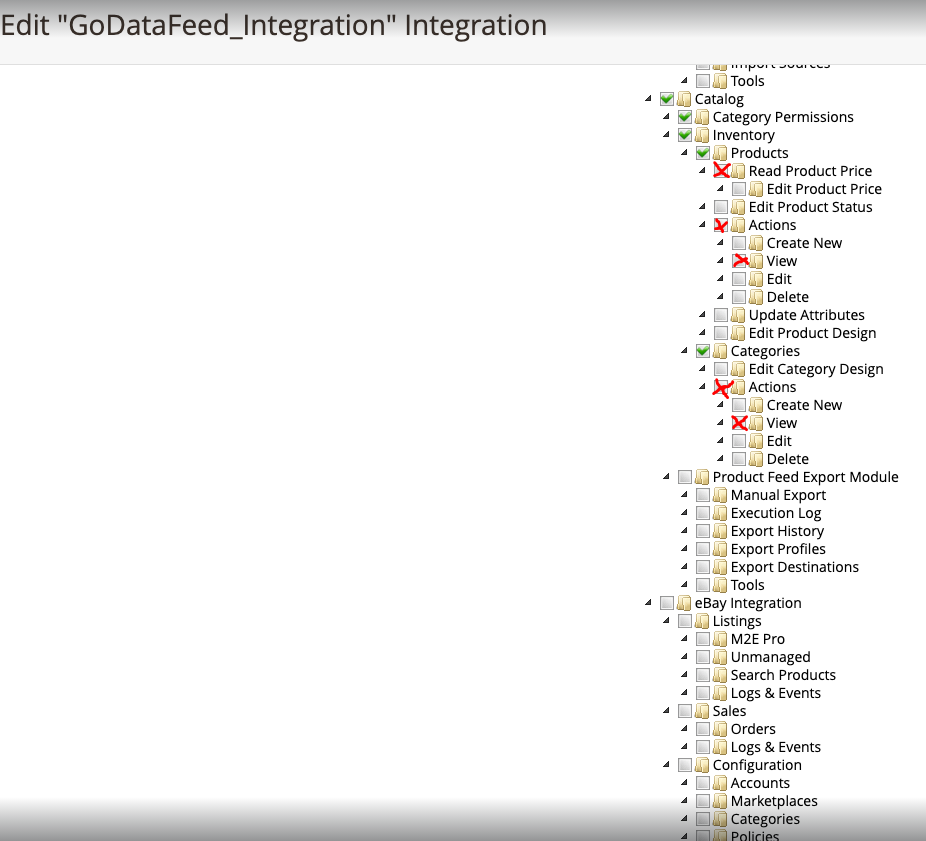Tick the Marketplaces checkbox
926x841 pixels.
pyautogui.click(x=703, y=801)
